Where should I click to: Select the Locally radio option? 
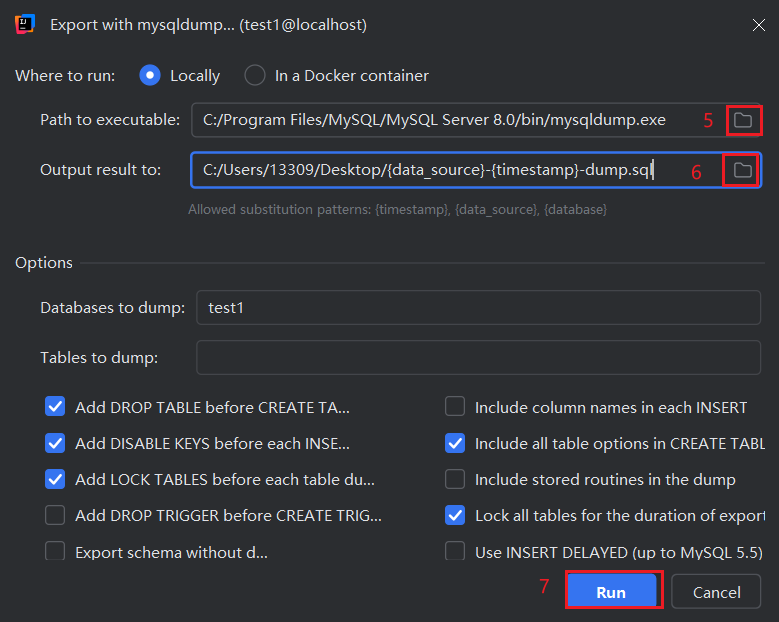[150, 76]
